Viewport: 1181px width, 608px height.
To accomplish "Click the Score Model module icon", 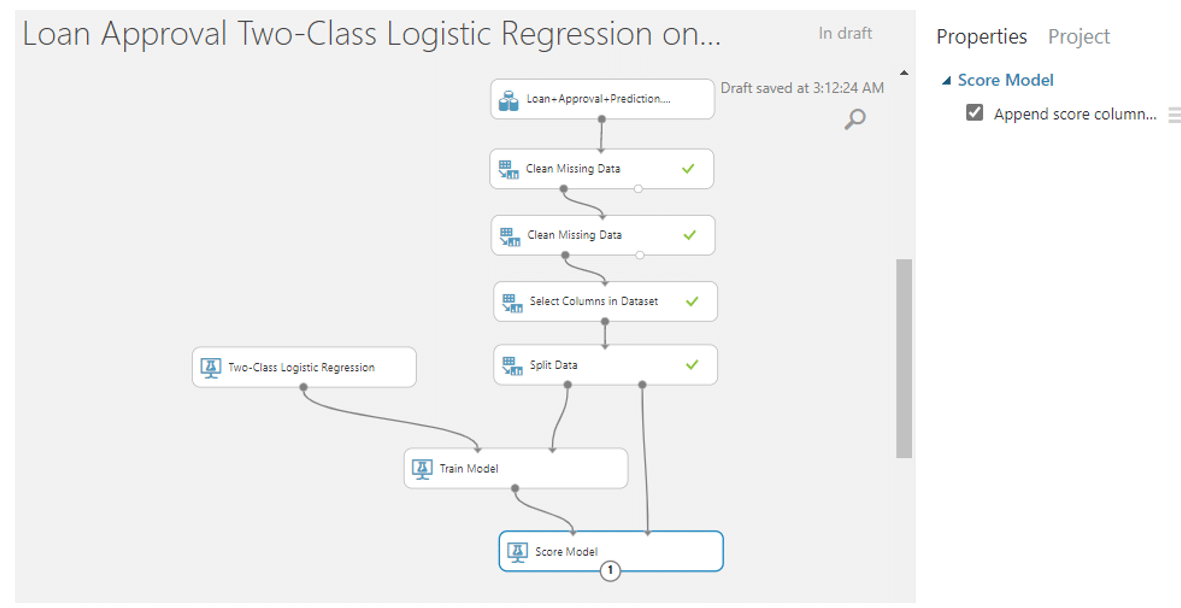I will (x=517, y=551).
